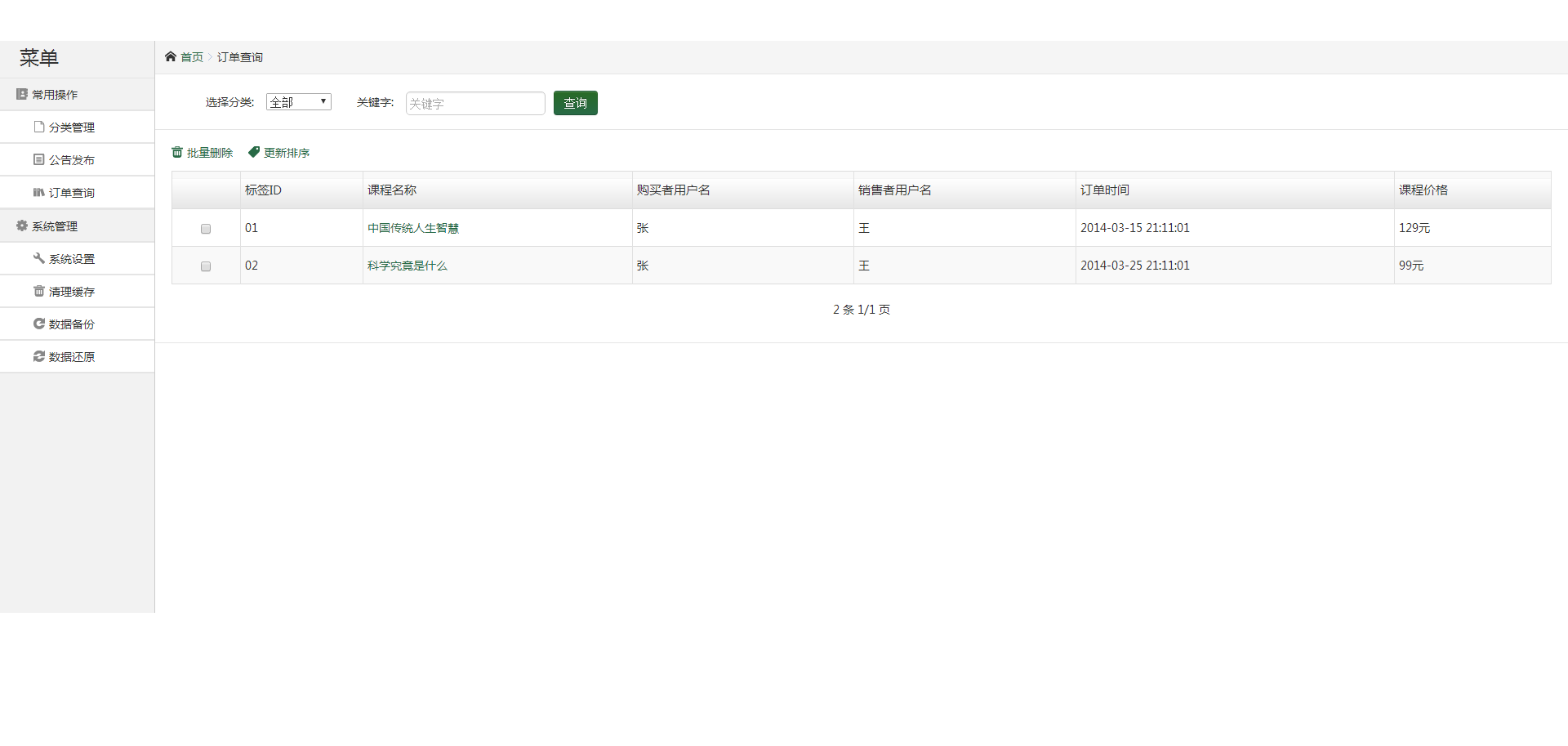The height and width of the screenshot is (746, 1568).
Task: Open 订单查询 in the sidebar
Action: click(78, 192)
